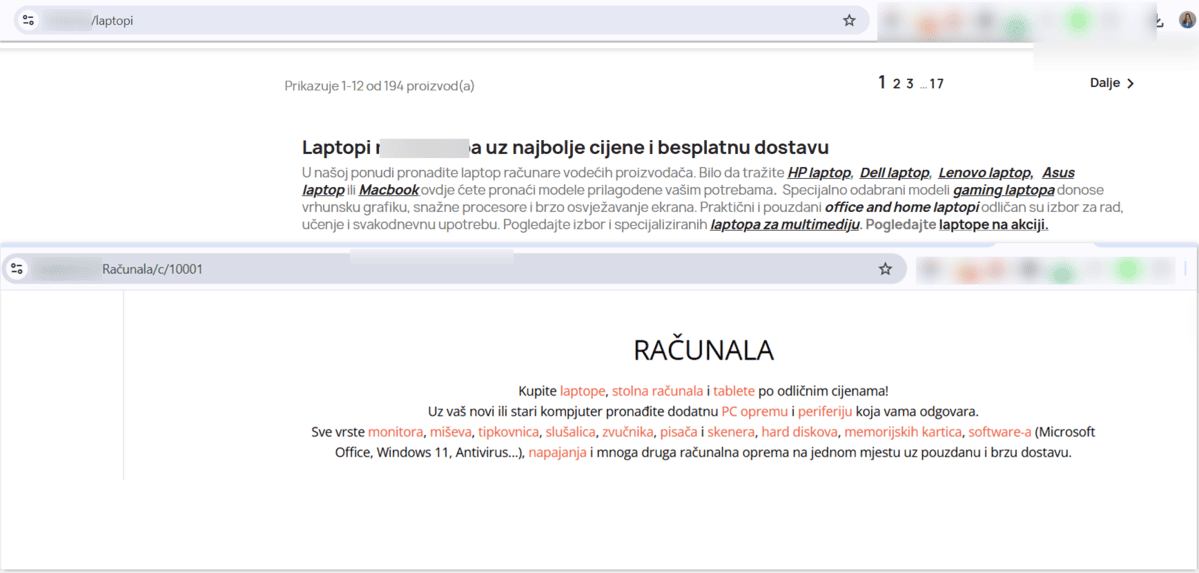Open the Dell laptop link
The height and width of the screenshot is (573, 1199).
(x=895, y=173)
